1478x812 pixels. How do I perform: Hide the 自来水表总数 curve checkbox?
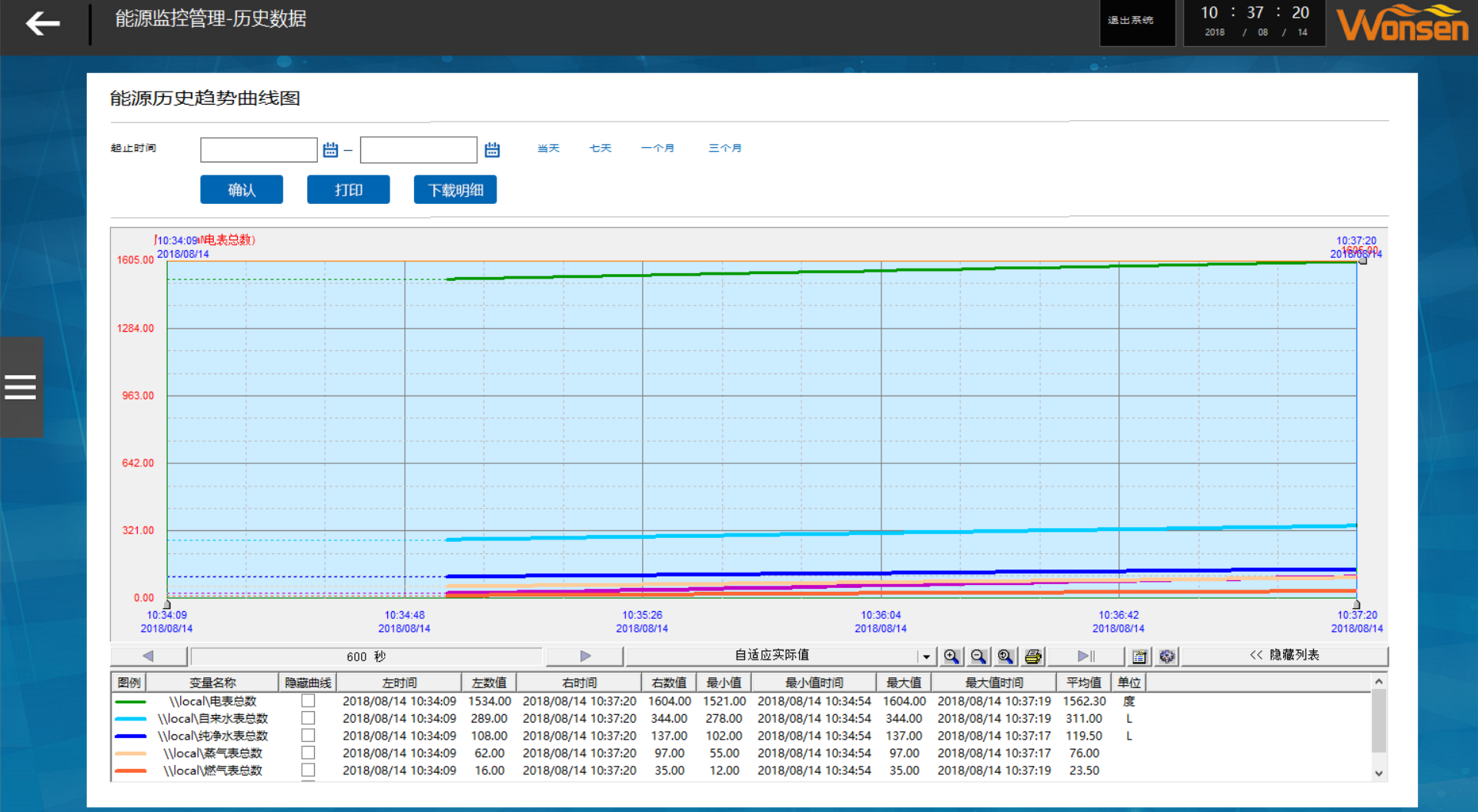(308, 718)
